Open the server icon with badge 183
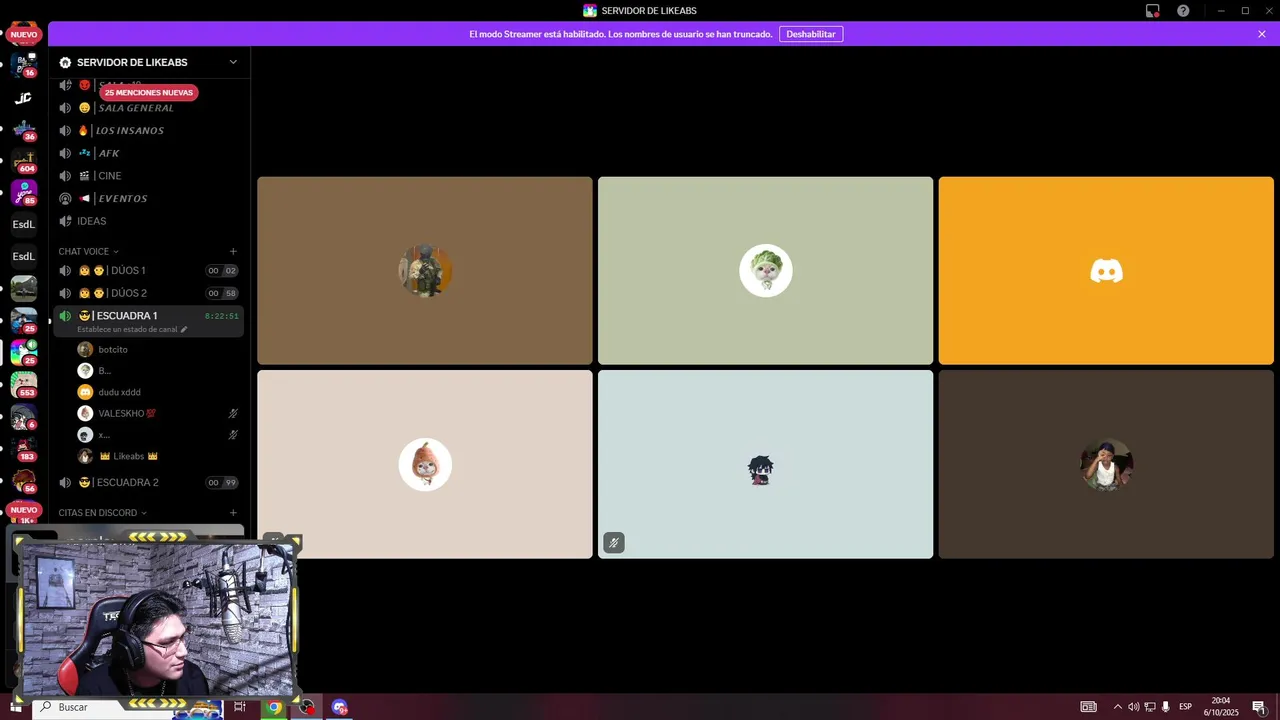1280x720 pixels. pyautogui.click(x=23, y=449)
